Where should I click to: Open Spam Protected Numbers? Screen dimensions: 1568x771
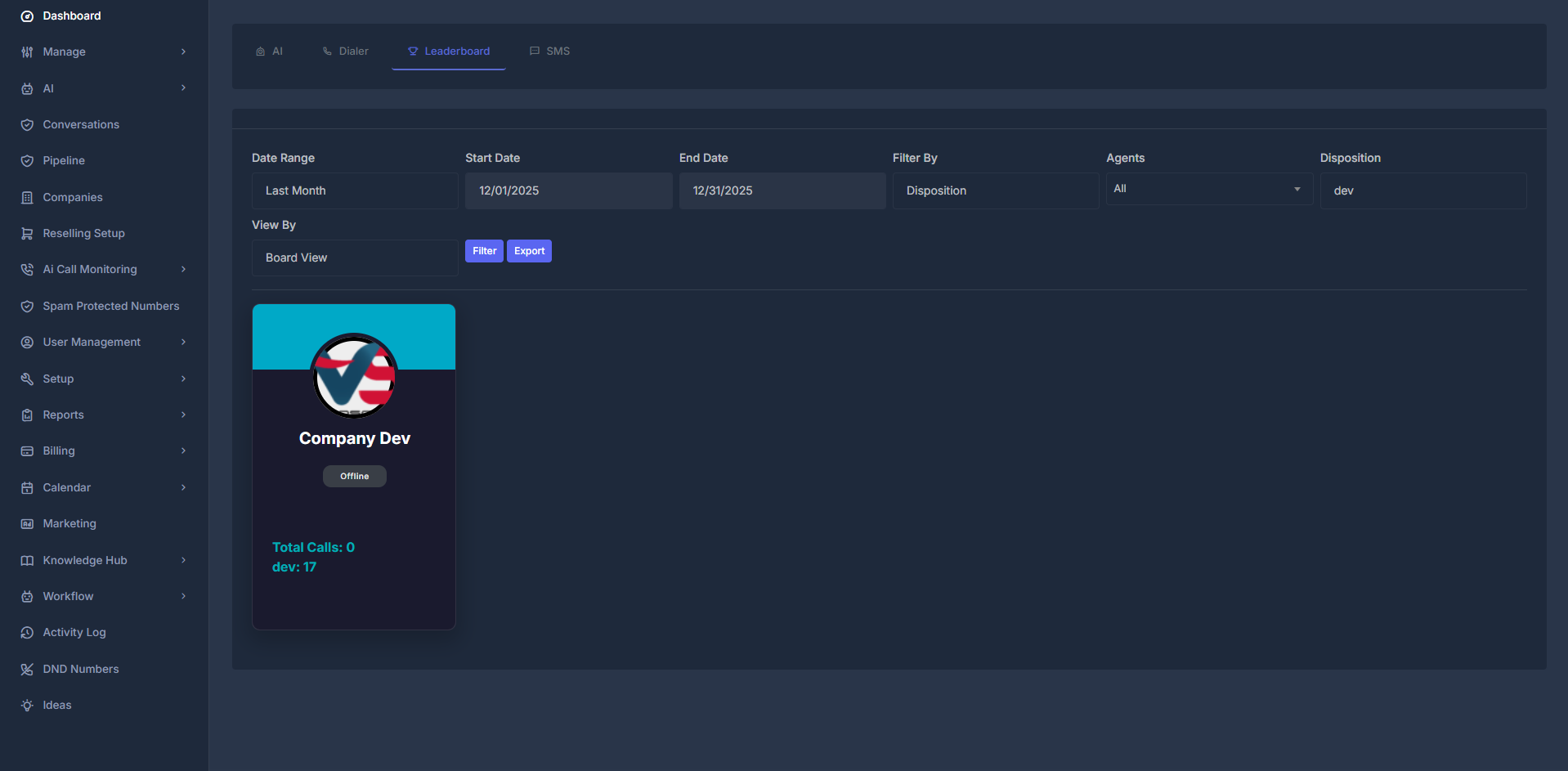coord(111,306)
